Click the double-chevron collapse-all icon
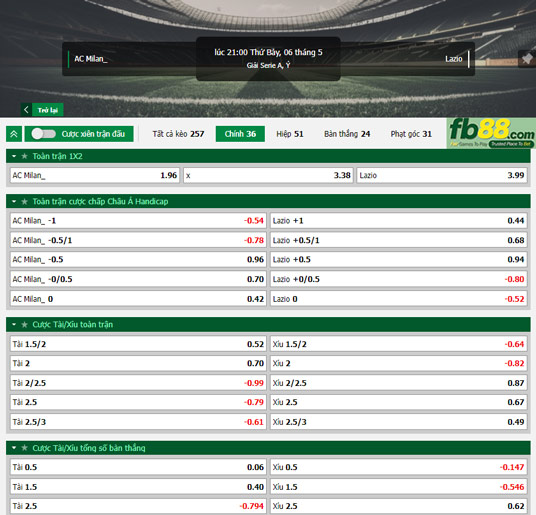Image resolution: width=536 pixels, height=515 pixels. pyautogui.click(x=14, y=134)
